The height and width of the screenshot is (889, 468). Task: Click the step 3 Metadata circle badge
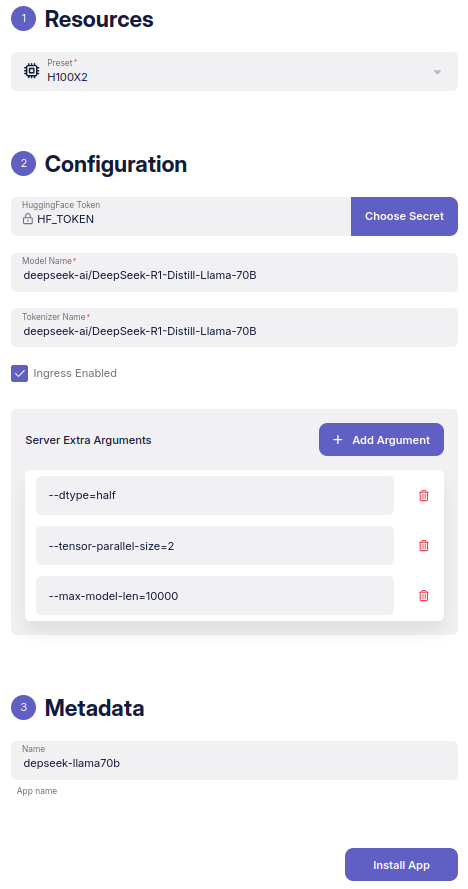pyautogui.click(x=23, y=707)
